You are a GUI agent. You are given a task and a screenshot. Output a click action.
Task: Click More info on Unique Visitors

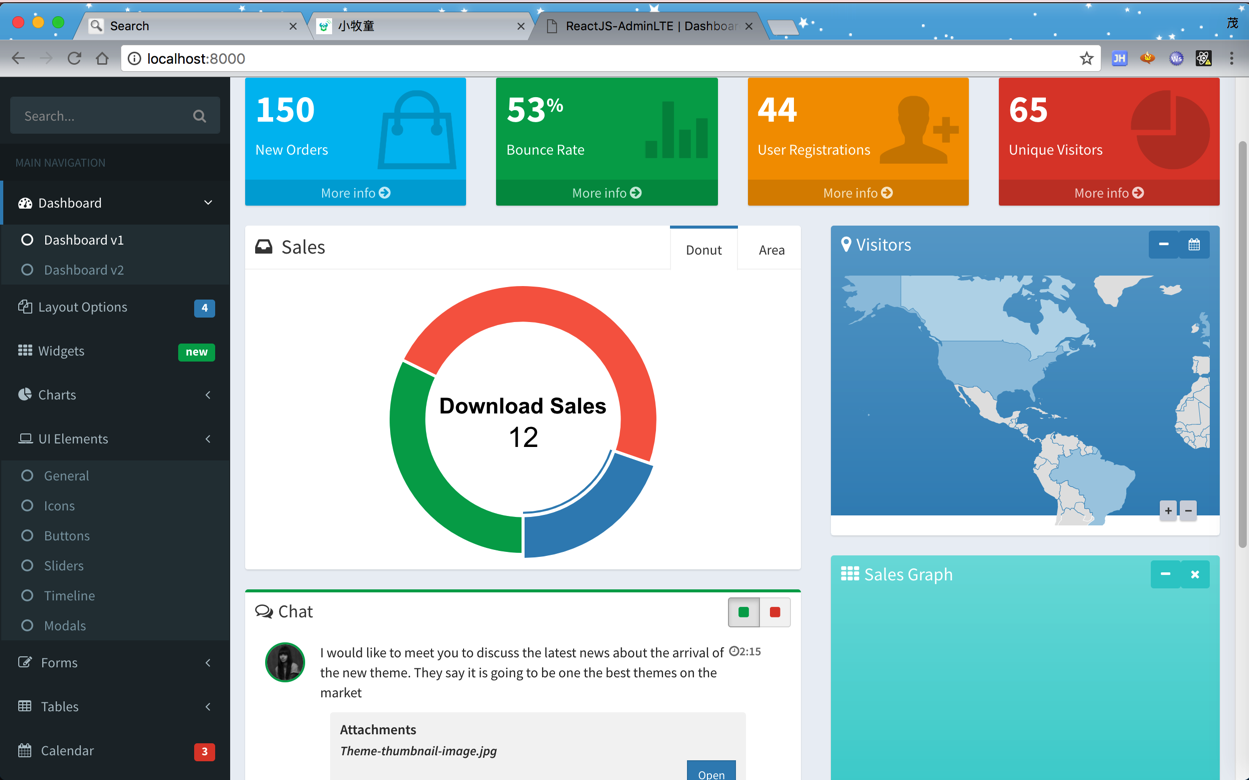1109,193
